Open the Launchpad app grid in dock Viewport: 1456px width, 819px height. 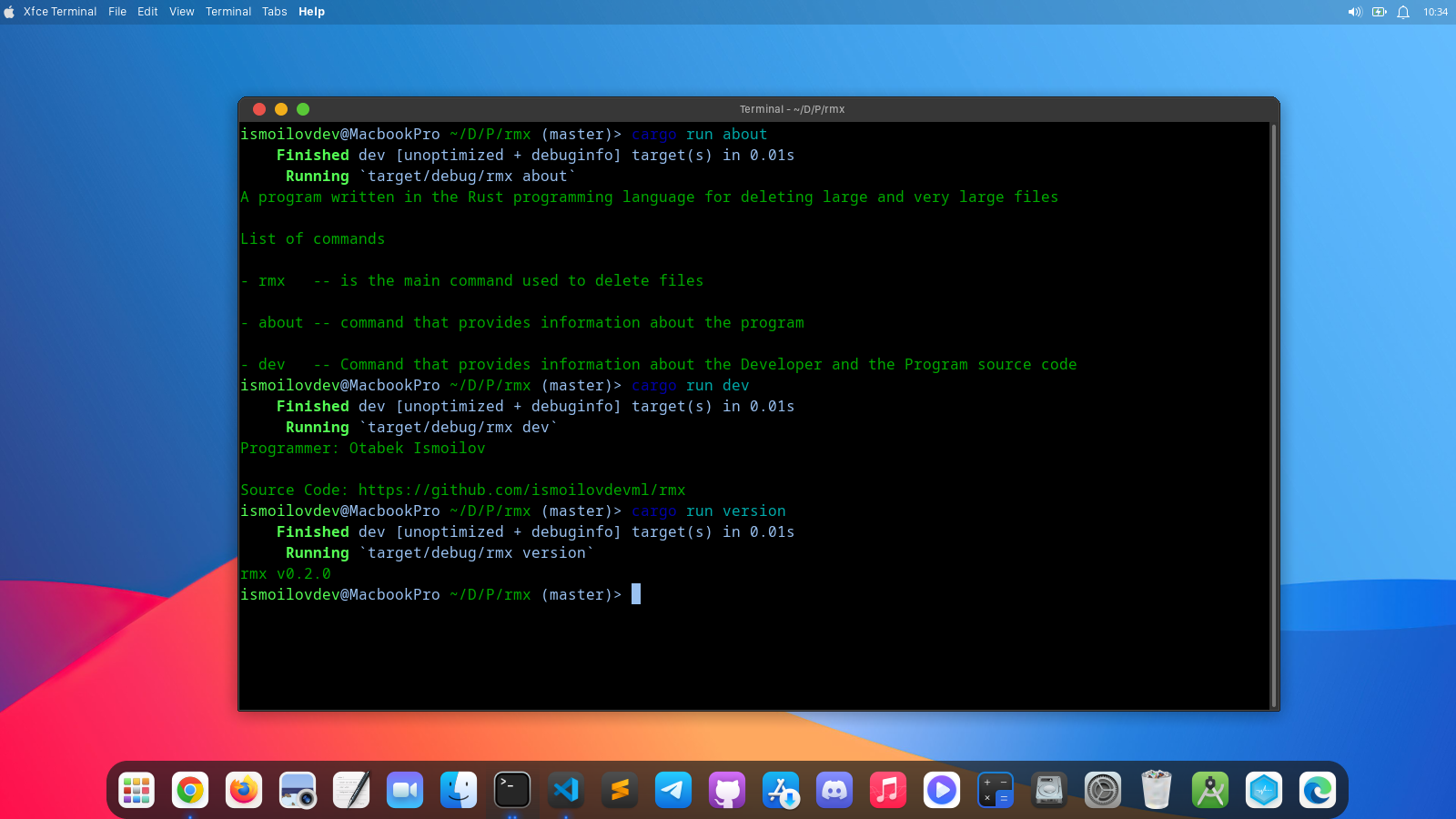point(136,790)
